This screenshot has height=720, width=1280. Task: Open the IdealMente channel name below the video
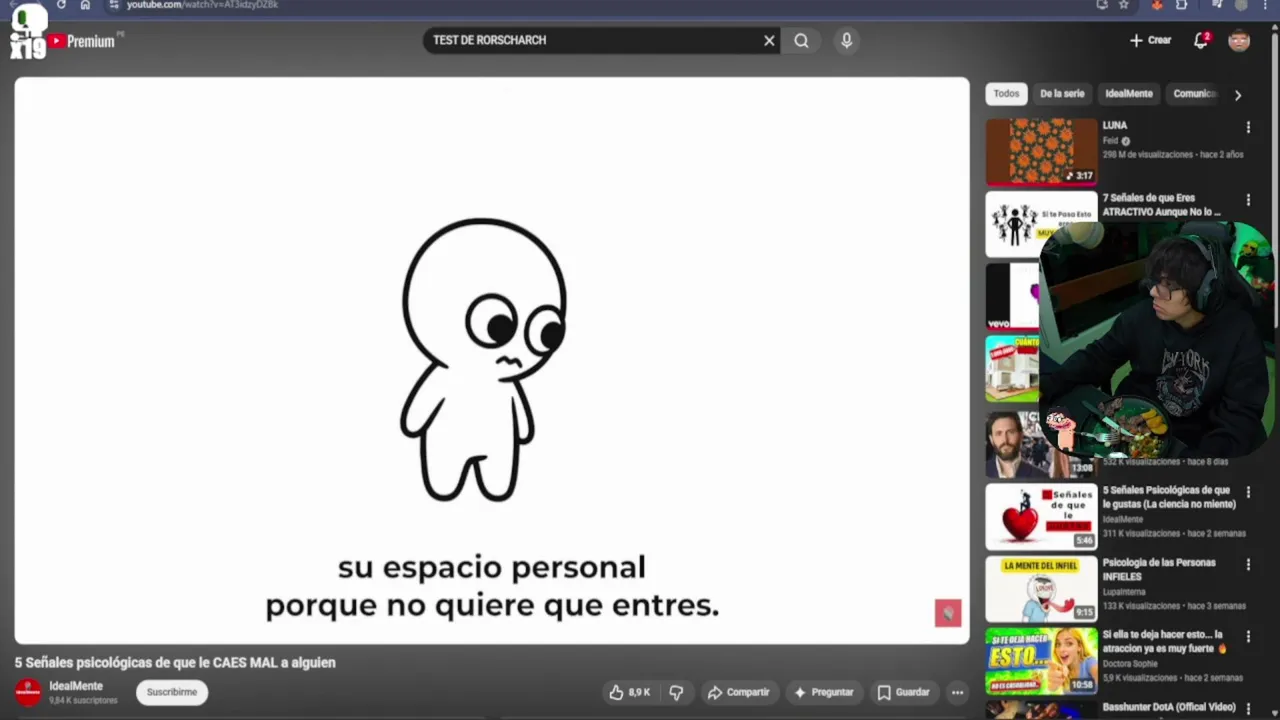[76, 686]
